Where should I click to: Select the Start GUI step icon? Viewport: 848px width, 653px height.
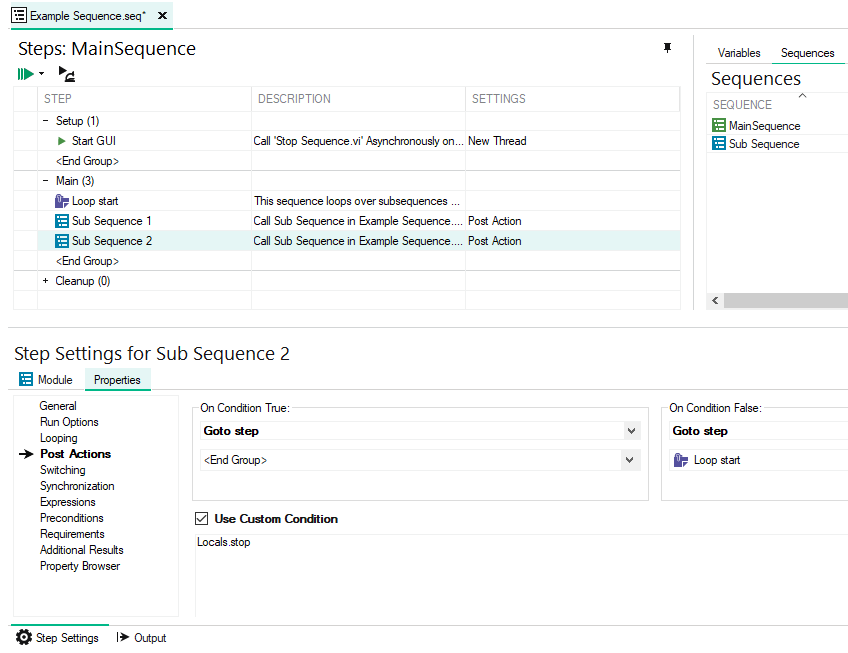coord(62,141)
